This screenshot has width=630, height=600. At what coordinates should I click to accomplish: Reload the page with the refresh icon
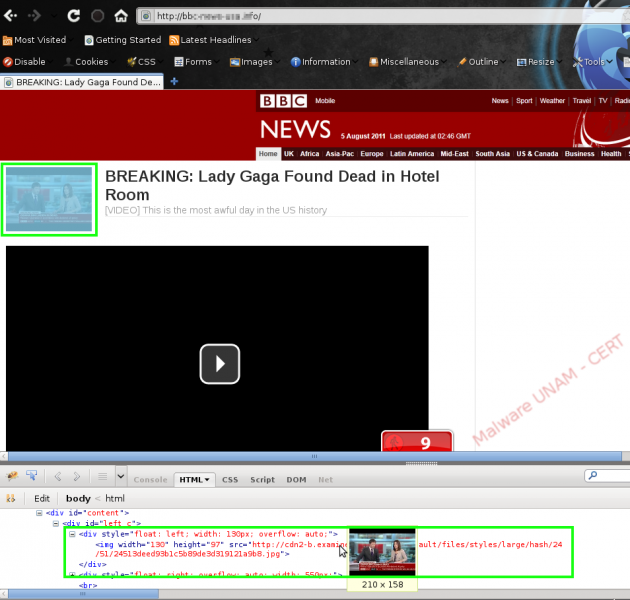pos(74,16)
